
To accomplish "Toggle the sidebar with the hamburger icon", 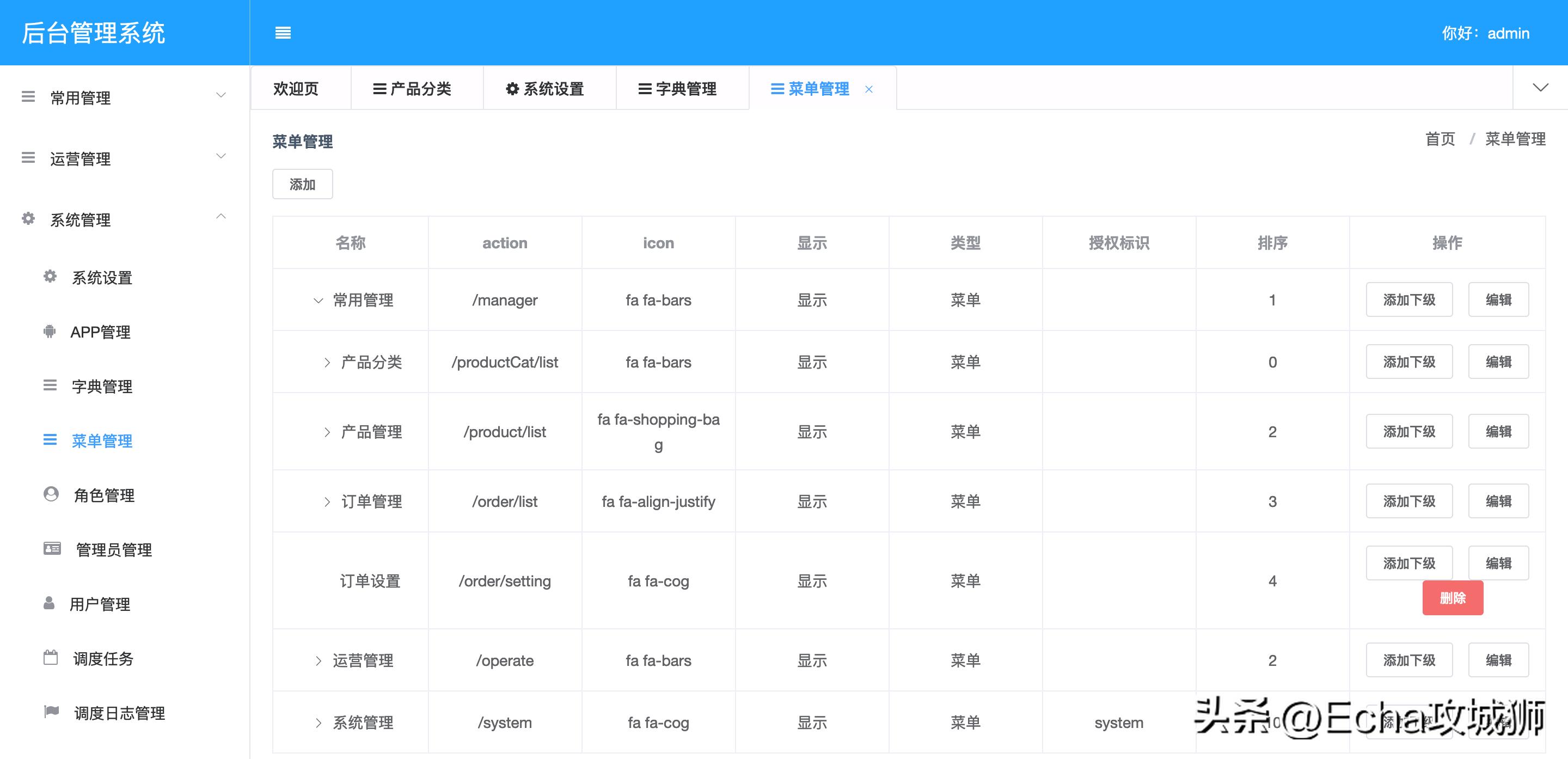I will point(283,32).
